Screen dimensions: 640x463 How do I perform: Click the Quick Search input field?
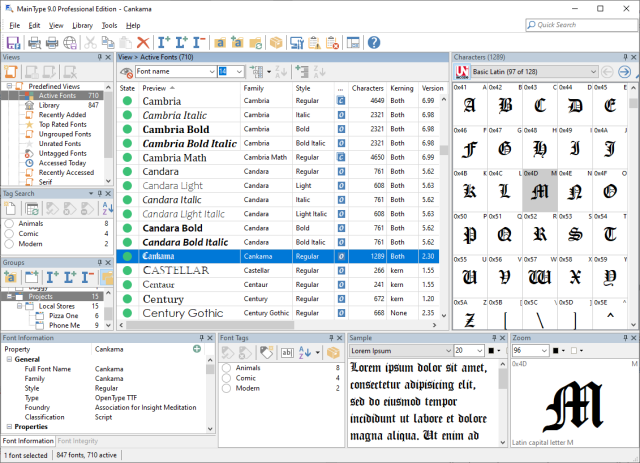582,24
